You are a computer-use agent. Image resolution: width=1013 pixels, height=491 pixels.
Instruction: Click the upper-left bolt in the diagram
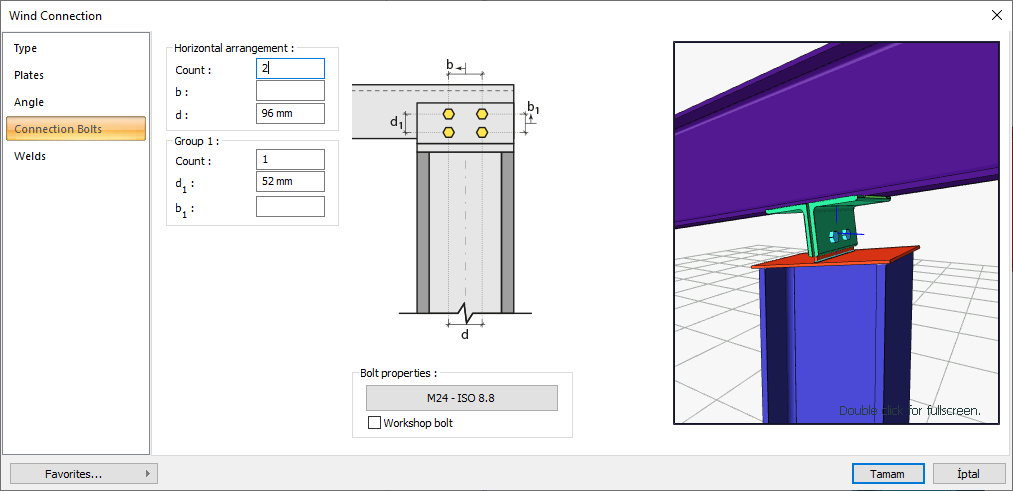coord(450,114)
